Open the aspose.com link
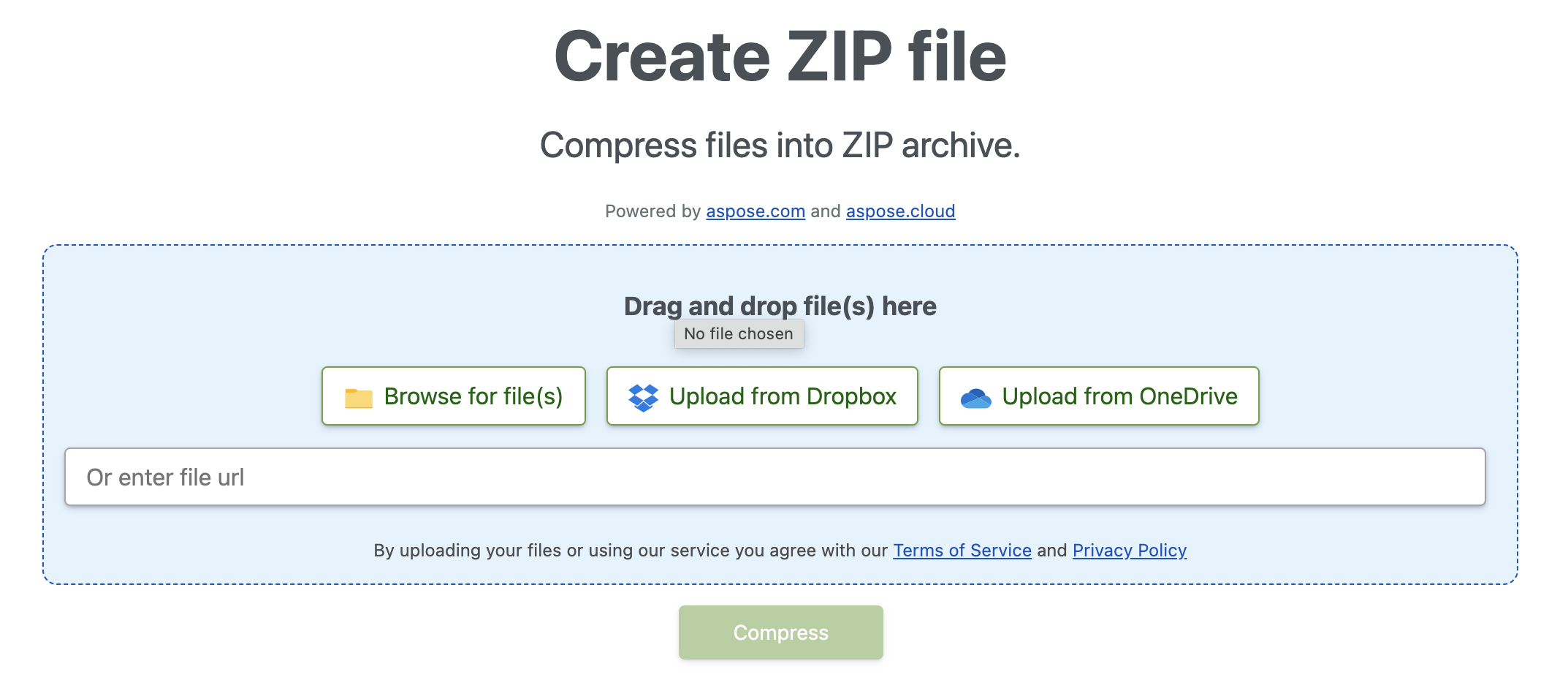 point(756,211)
